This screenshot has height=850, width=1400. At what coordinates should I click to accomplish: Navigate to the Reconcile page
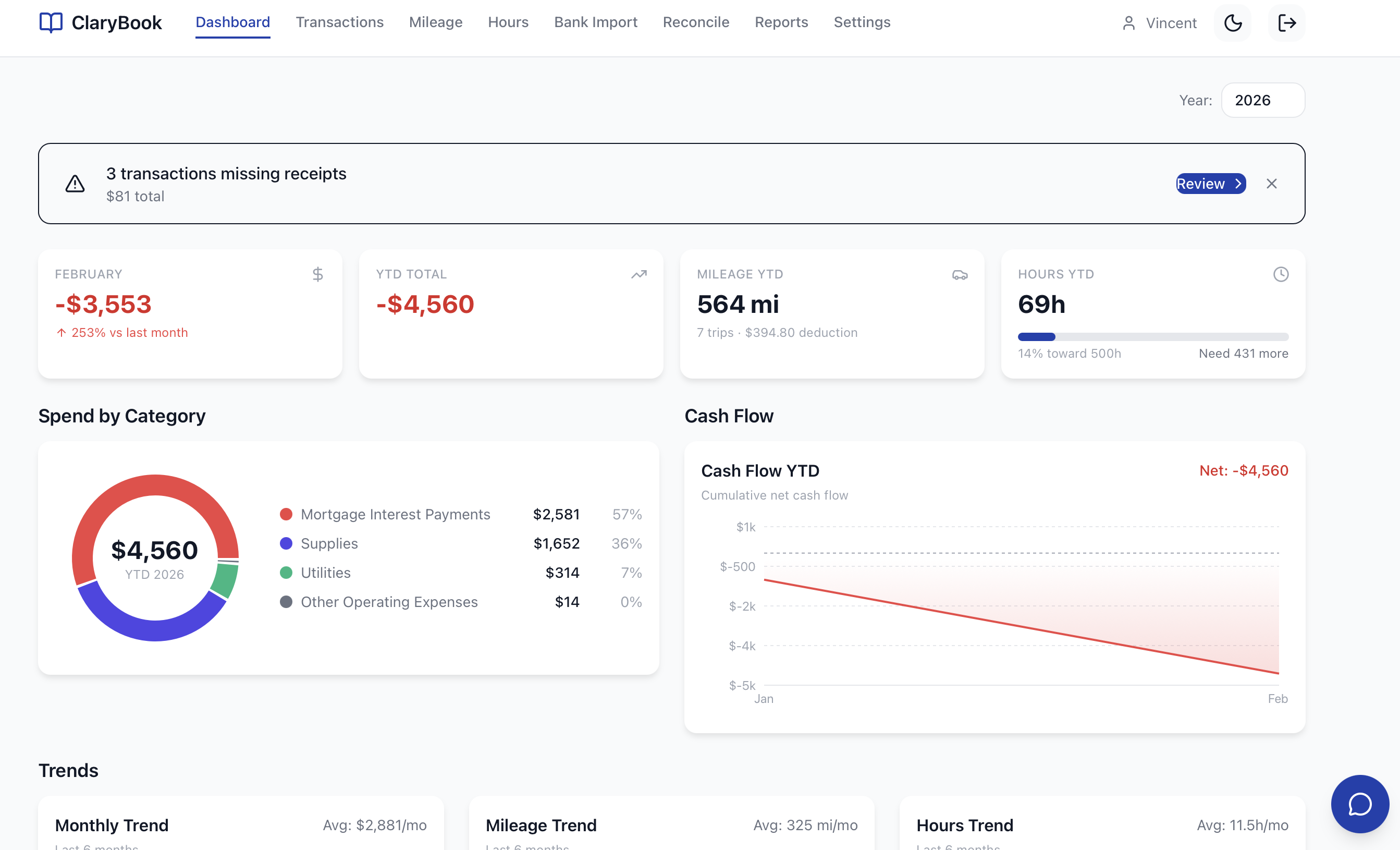696,22
